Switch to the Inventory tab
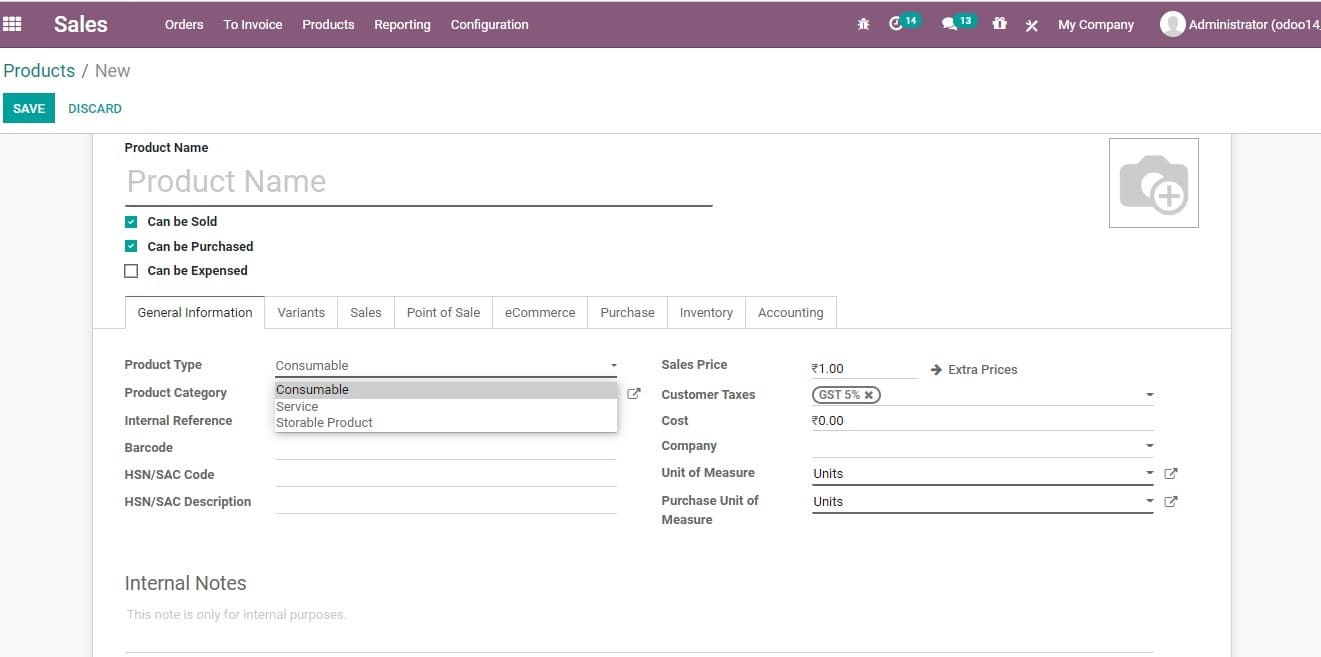Viewport: 1321px width, 657px height. coord(706,312)
